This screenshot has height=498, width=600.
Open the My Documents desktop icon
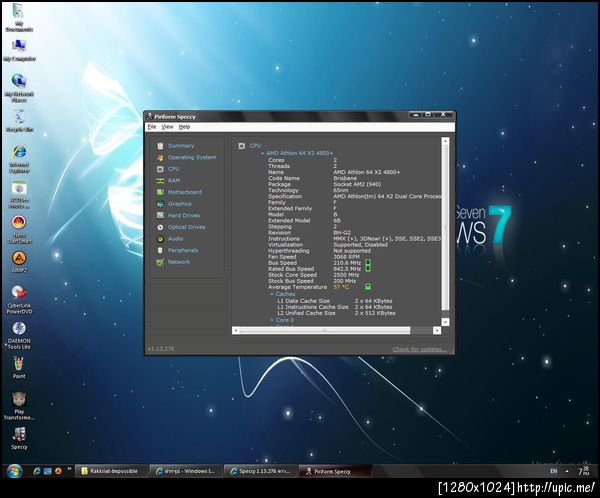point(18,11)
